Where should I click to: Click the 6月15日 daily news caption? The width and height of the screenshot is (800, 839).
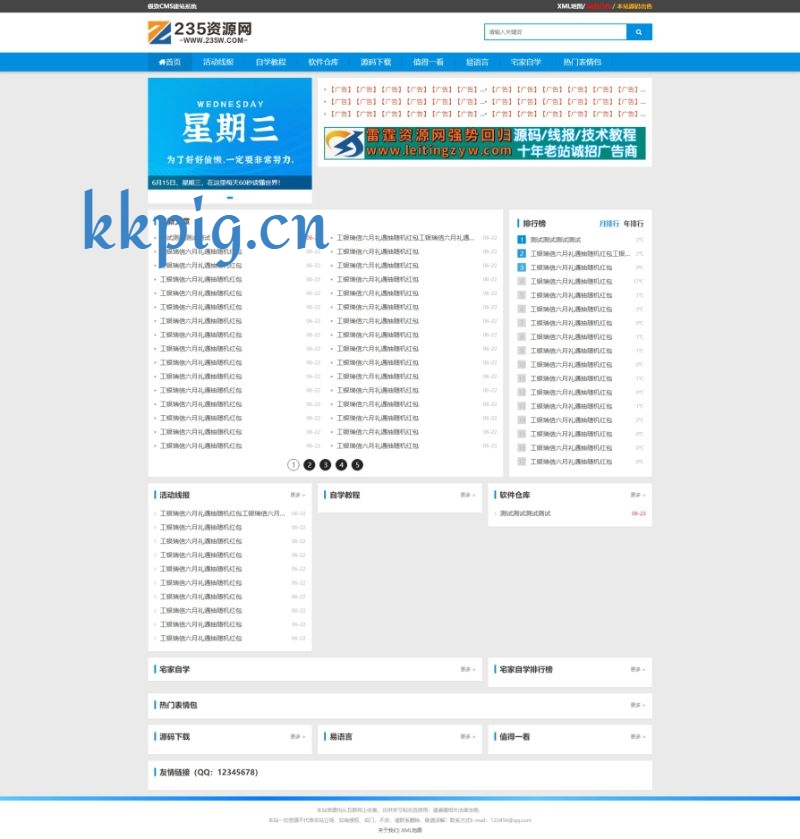(x=216, y=182)
